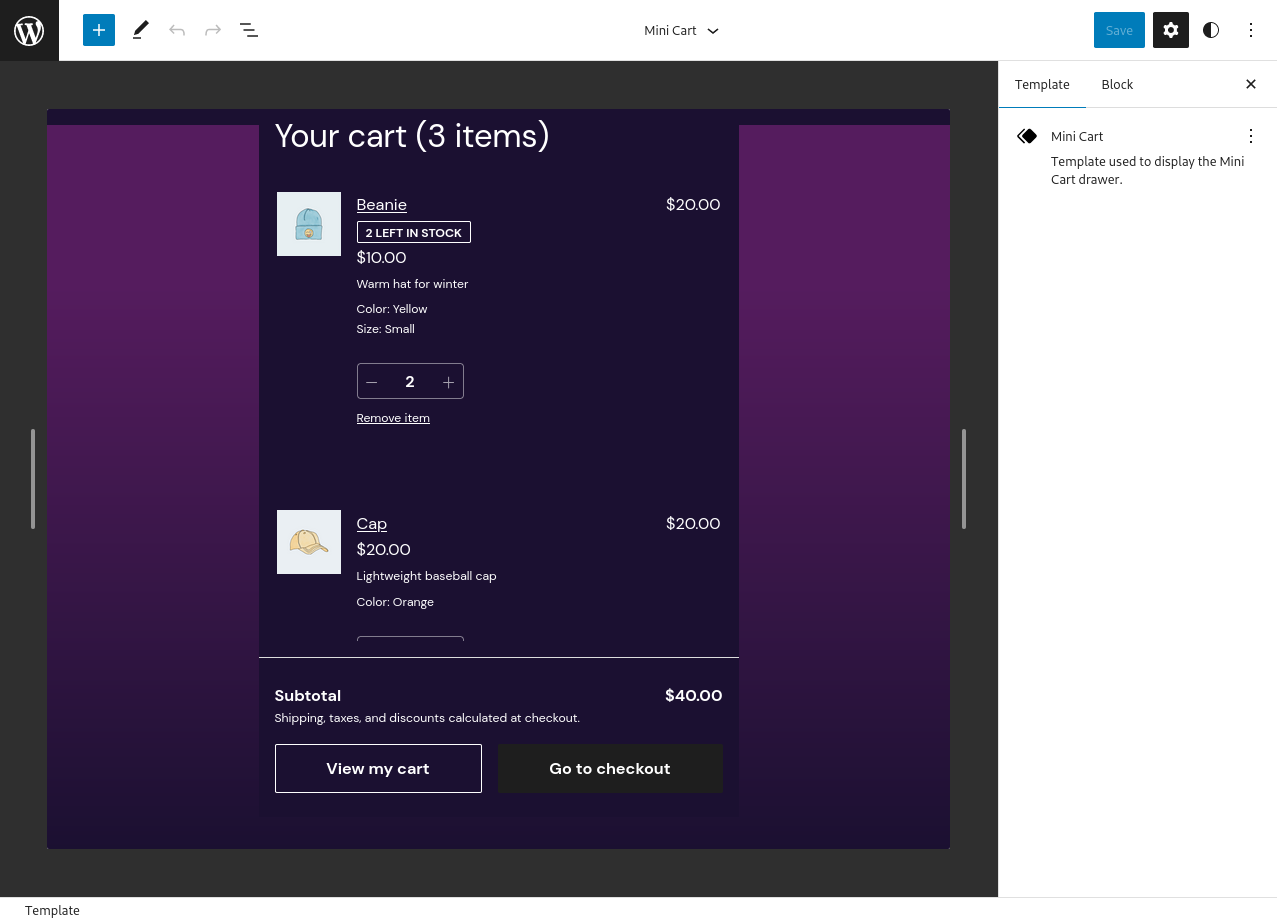Viewport: 1277px width, 920px height.
Task: Click View my cart button
Action: click(378, 768)
